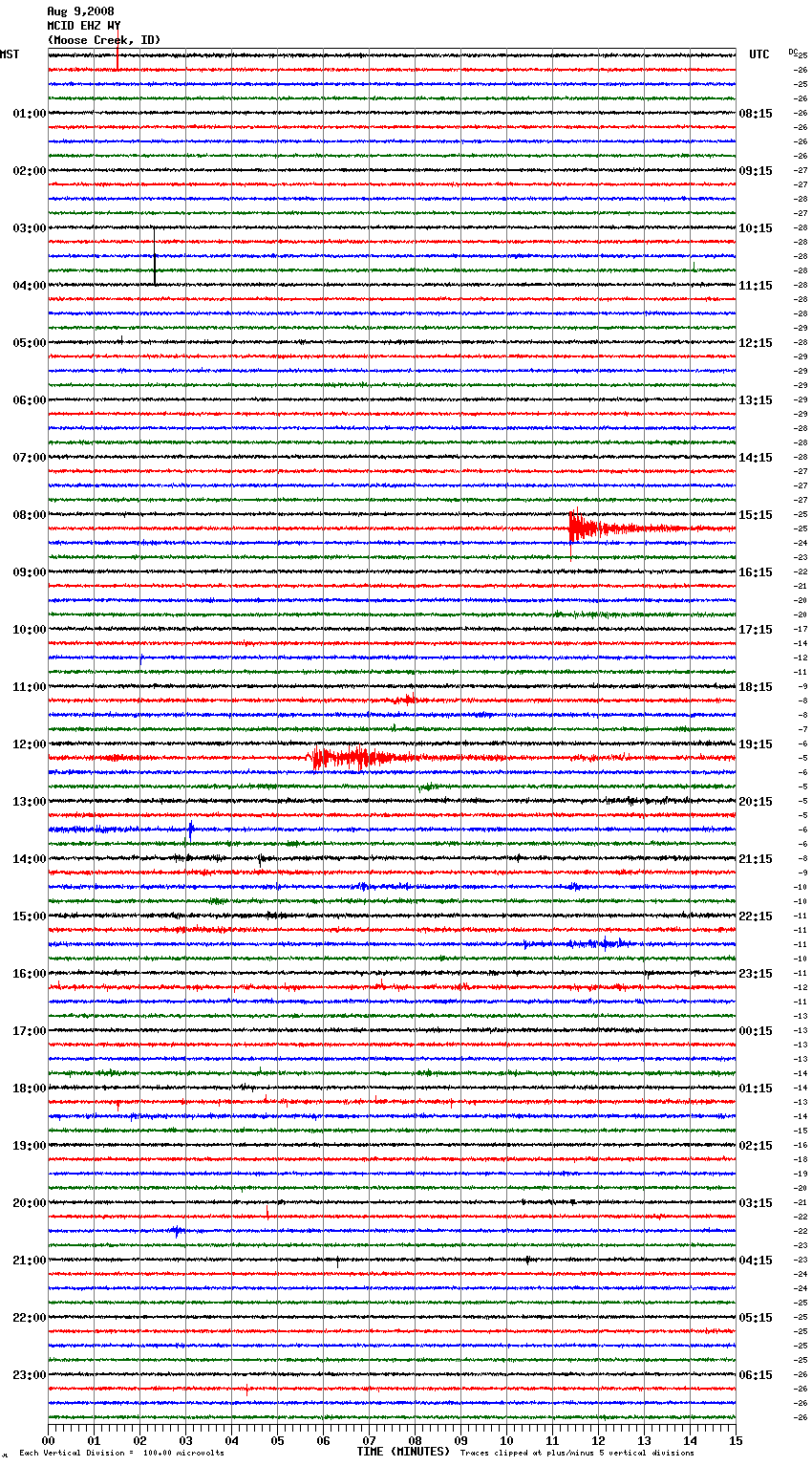Viewport: 812px width, 1466px height.
Task: Click the 'UTC' time zone column header
Action: tap(759, 54)
